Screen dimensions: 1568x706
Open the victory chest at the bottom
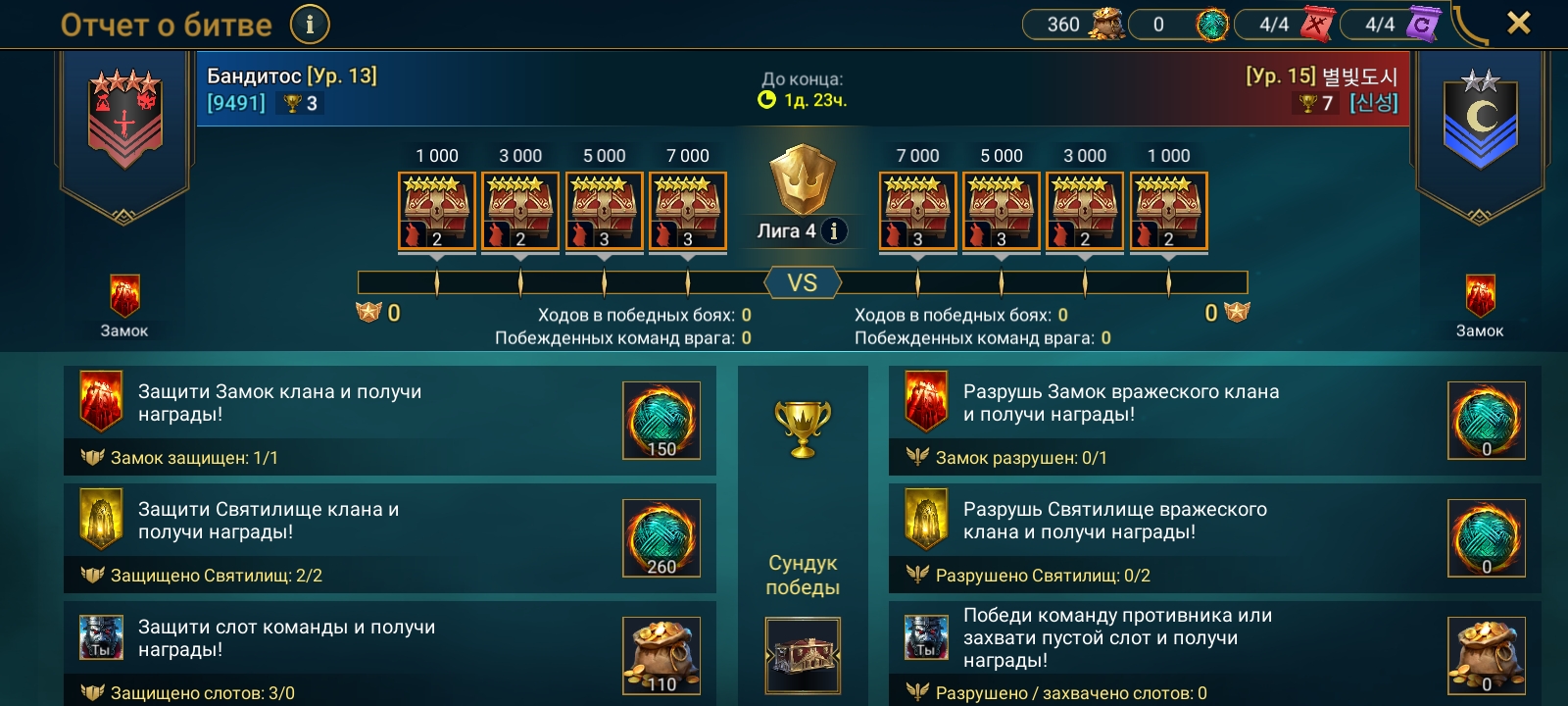[803, 654]
